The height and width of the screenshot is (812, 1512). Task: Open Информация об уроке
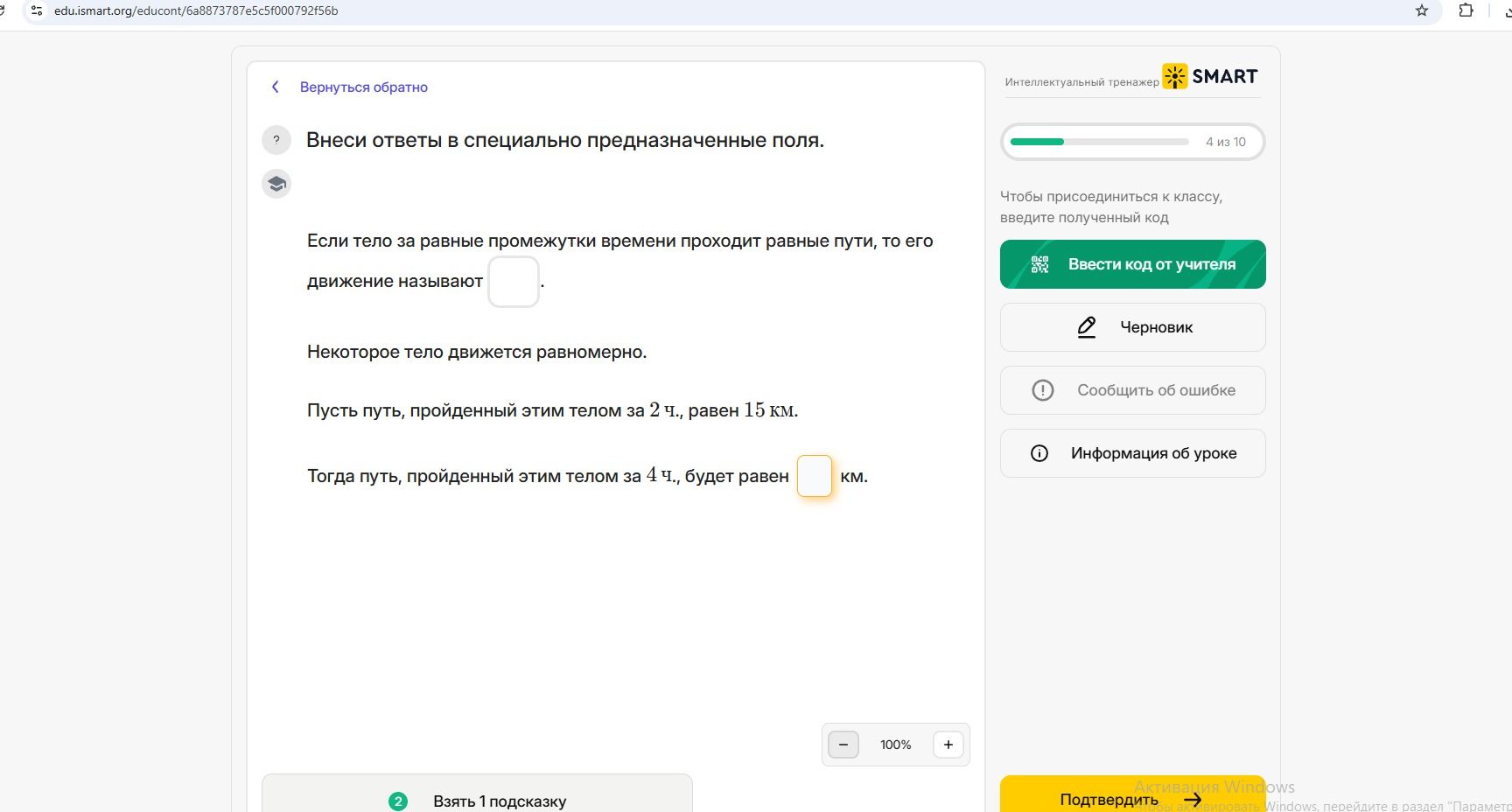pos(1133,453)
